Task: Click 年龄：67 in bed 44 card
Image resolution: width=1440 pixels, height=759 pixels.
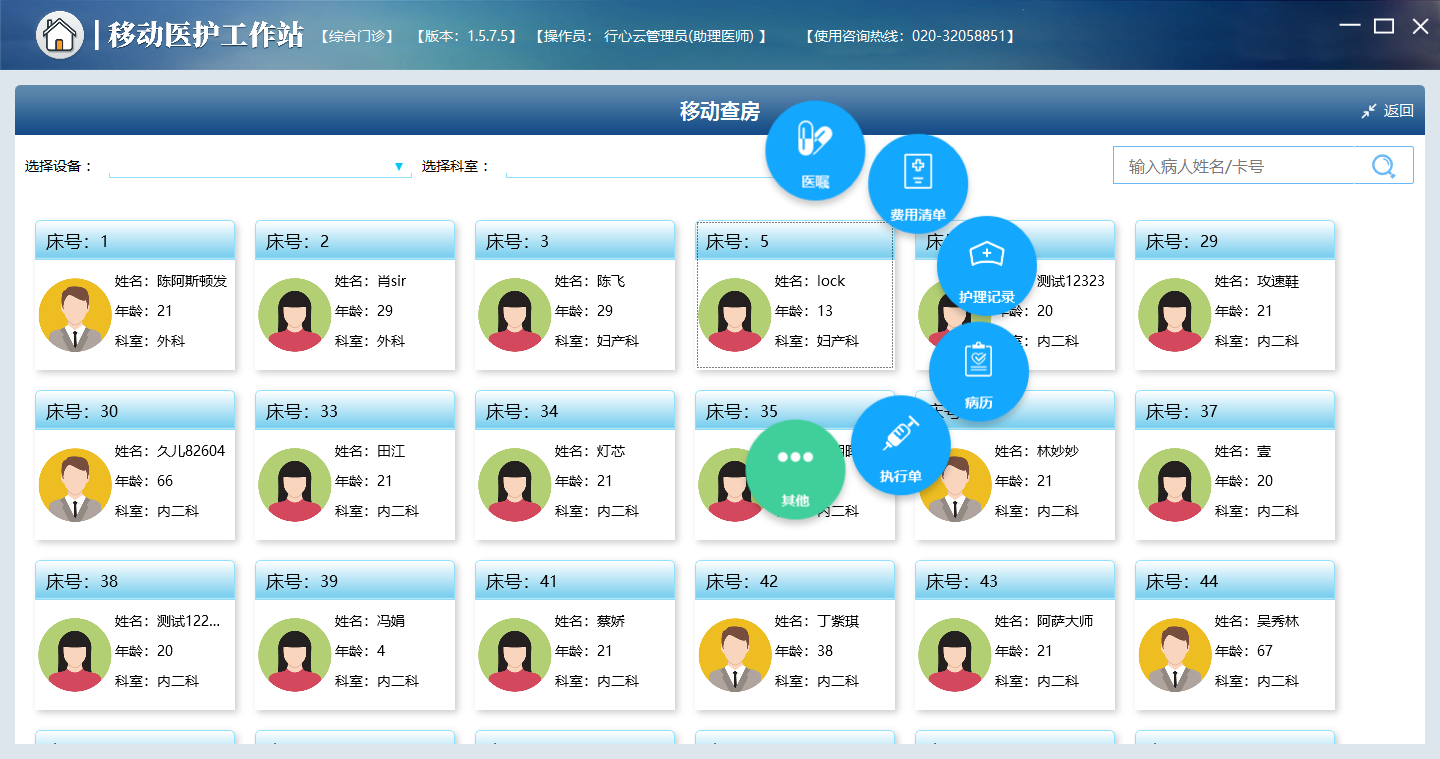Action: click(1244, 651)
